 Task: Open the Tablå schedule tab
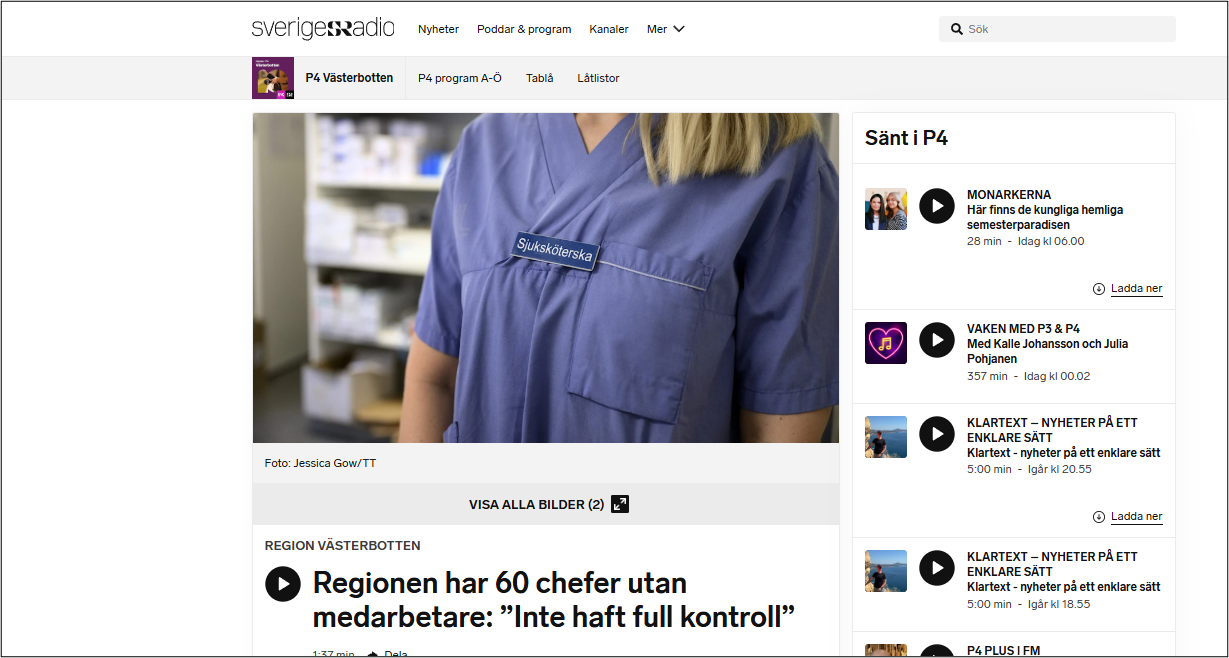pos(540,78)
